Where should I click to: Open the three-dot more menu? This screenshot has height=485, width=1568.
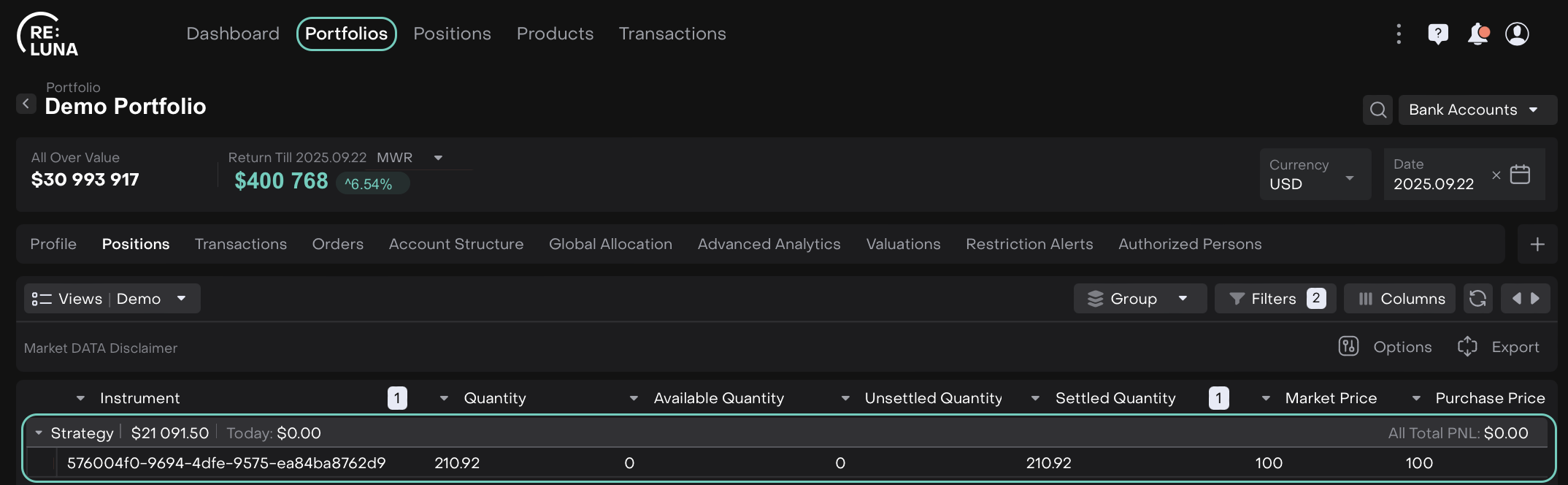click(x=1398, y=34)
